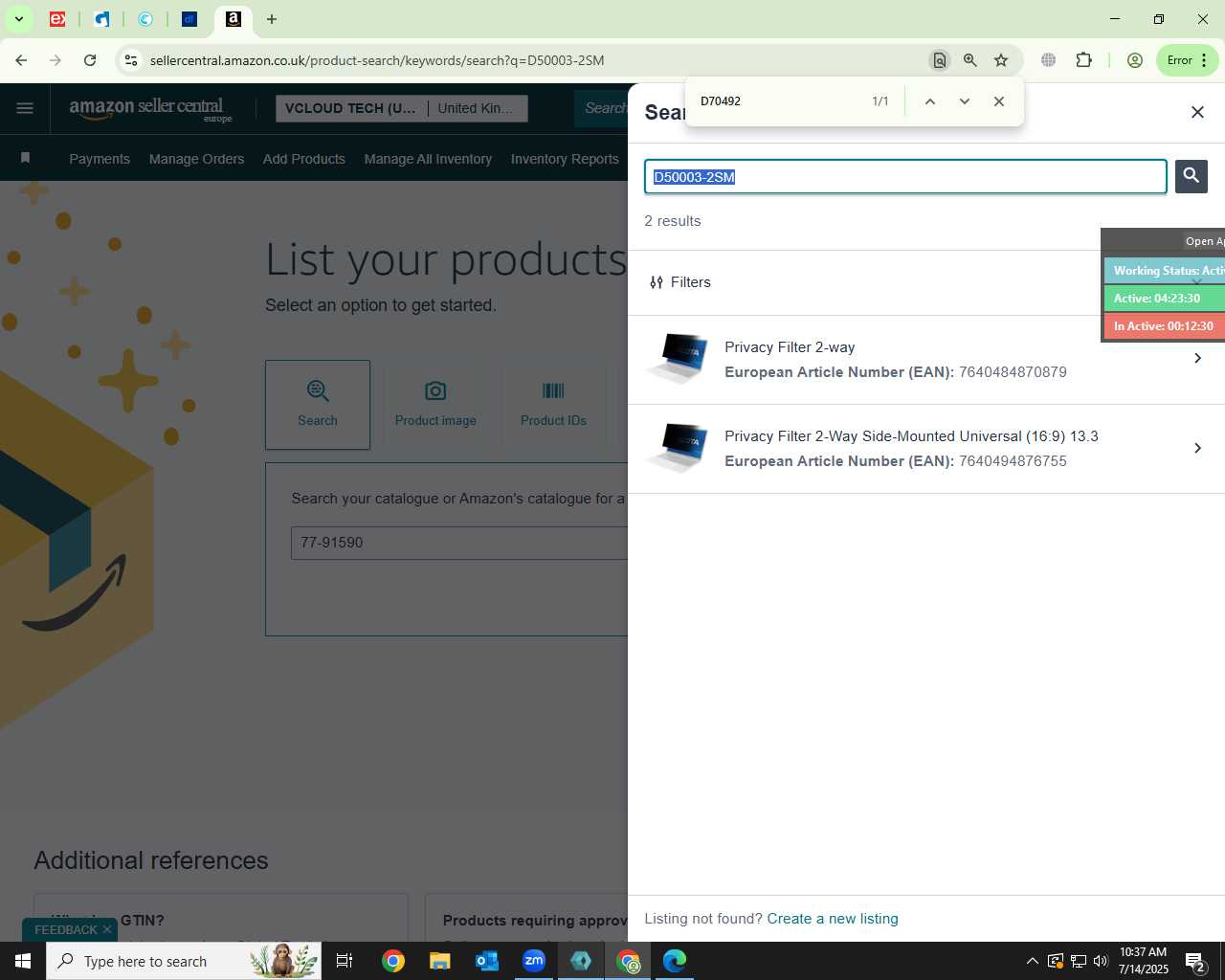
Task: Close the find-in-page bar
Action: (x=999, y=101)
